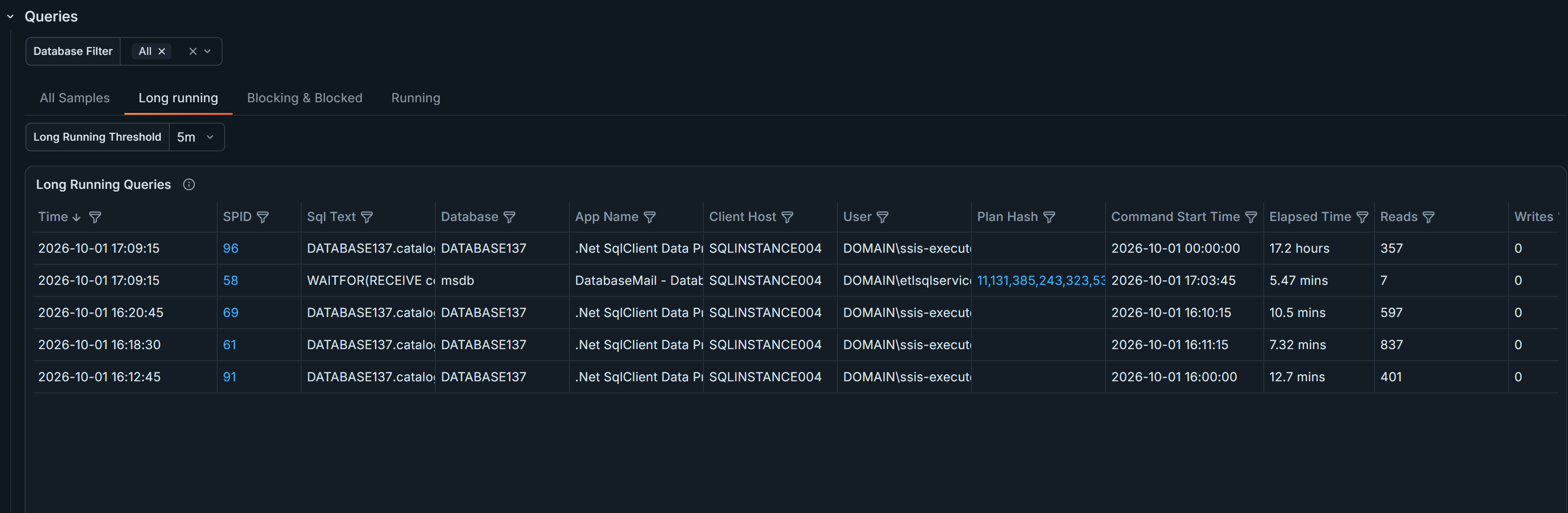Filter the Command Start Time column

[1251, 218]
